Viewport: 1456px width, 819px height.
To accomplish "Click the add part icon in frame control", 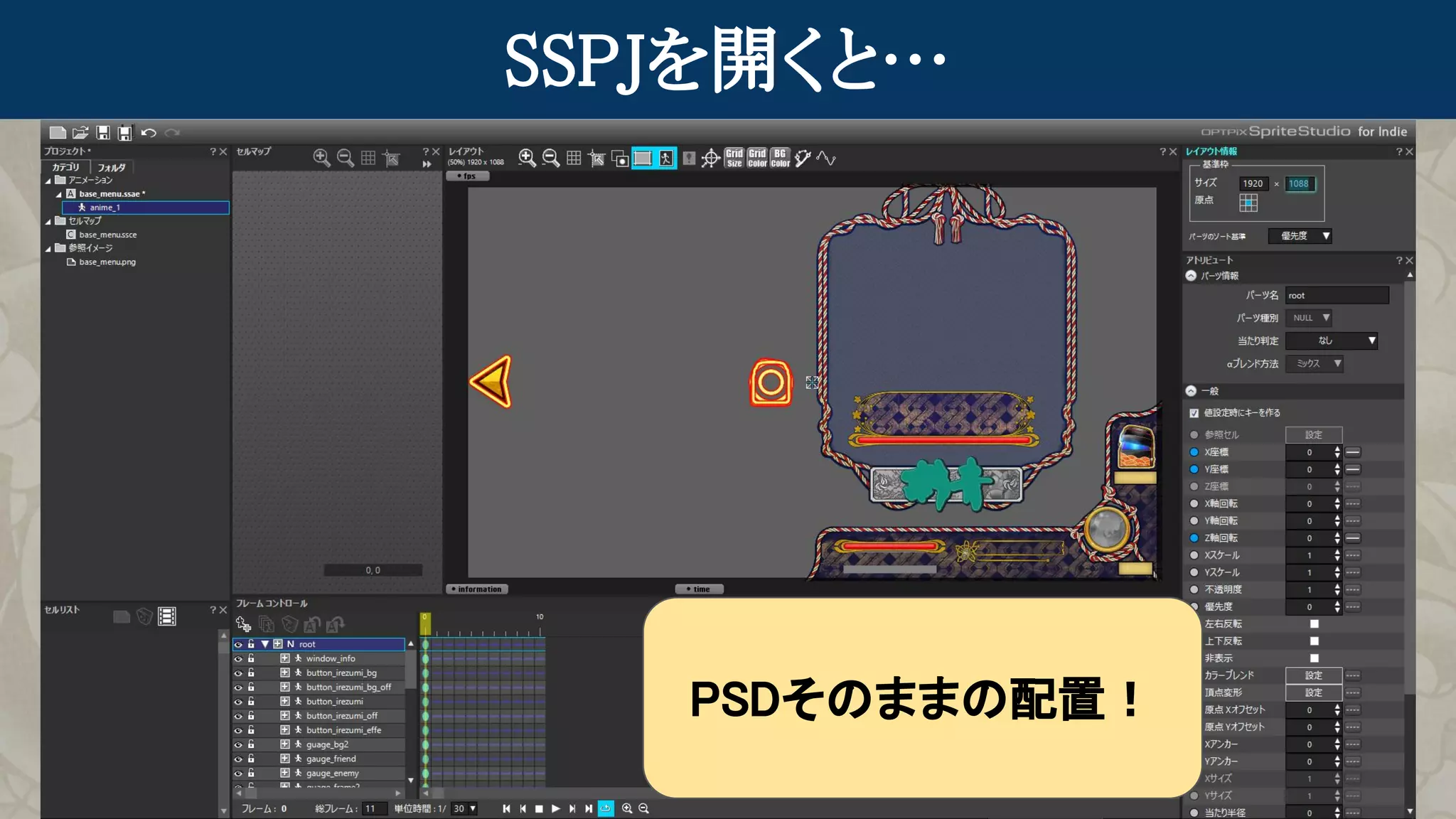I will coord(243,624).
